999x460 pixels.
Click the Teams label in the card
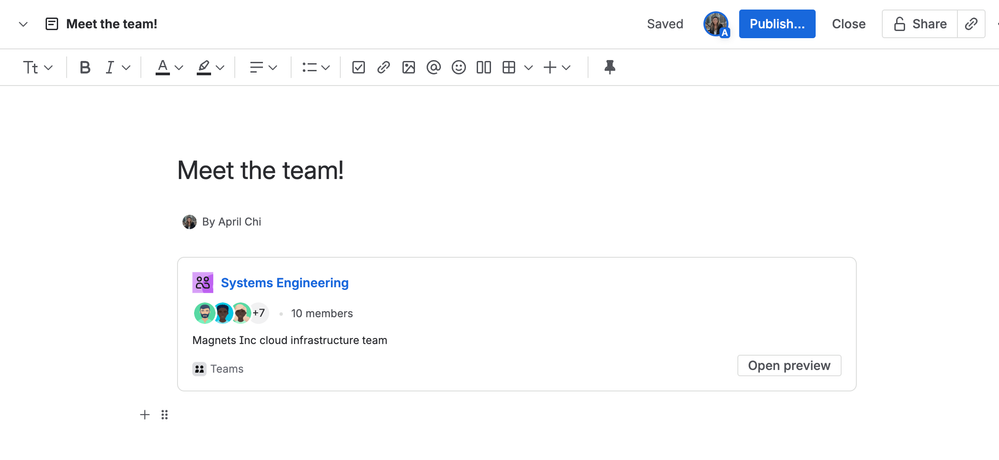pos(227,369)
